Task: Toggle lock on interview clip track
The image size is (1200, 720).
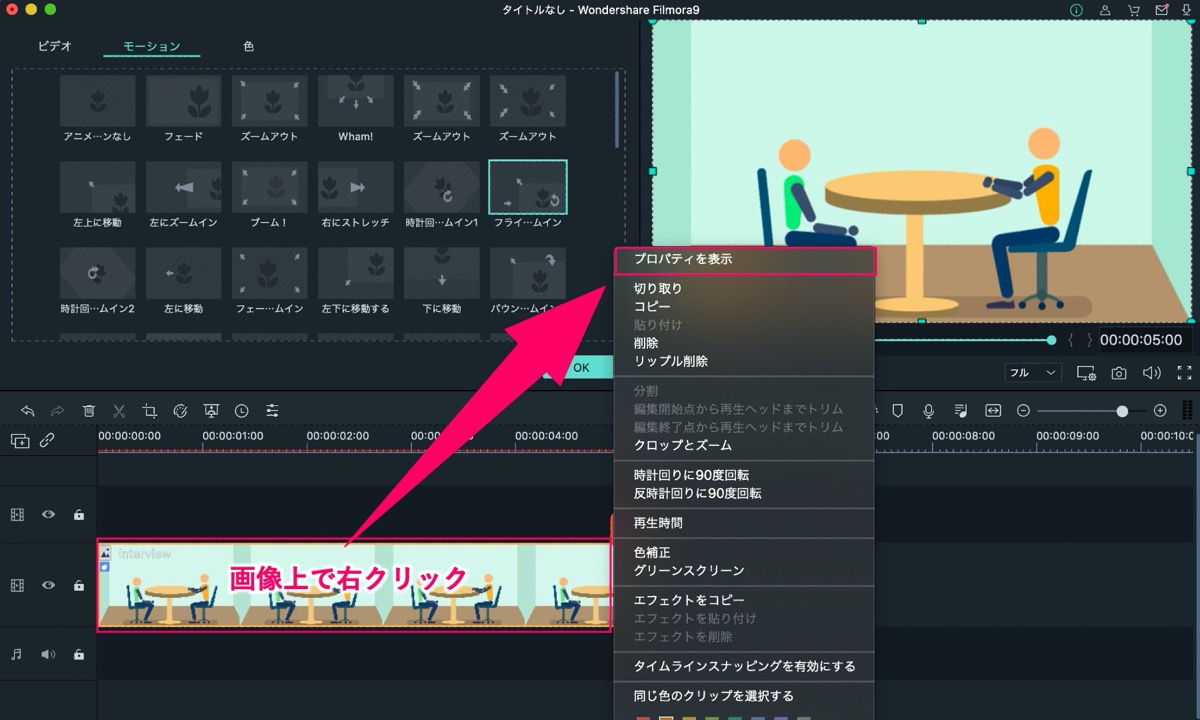Action: click(79, 585)
